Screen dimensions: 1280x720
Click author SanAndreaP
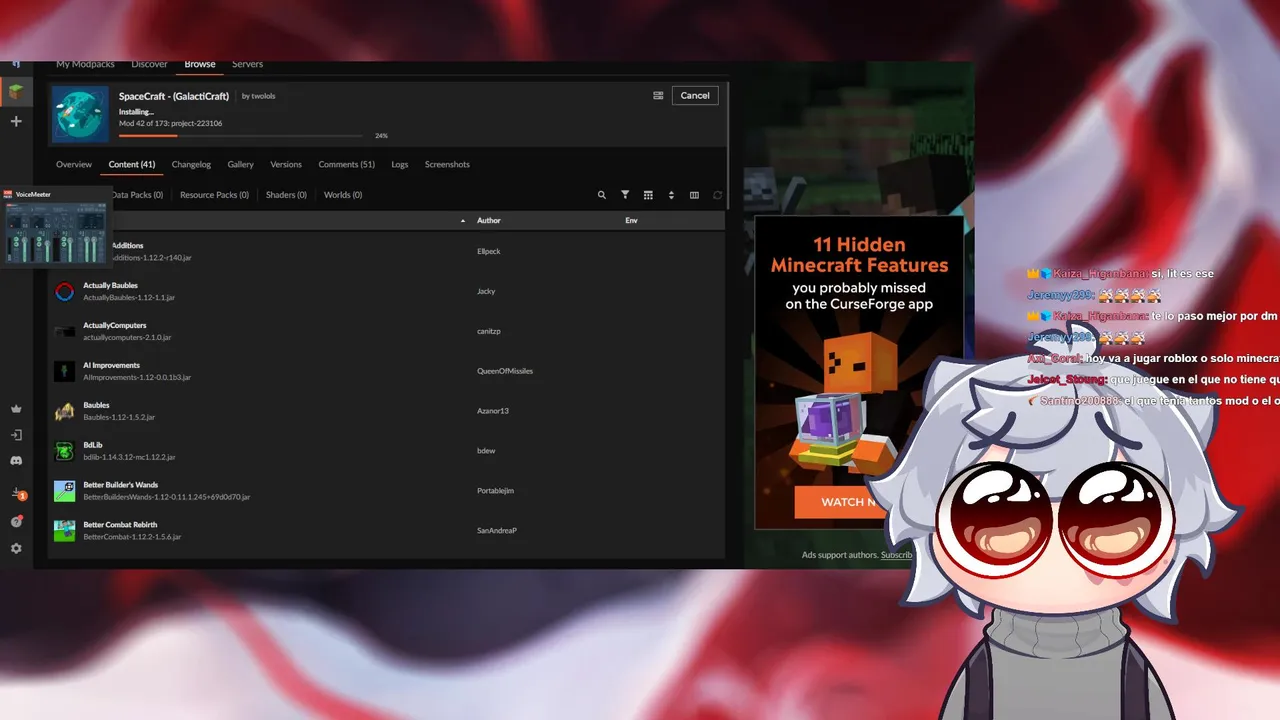pos(497,531)
